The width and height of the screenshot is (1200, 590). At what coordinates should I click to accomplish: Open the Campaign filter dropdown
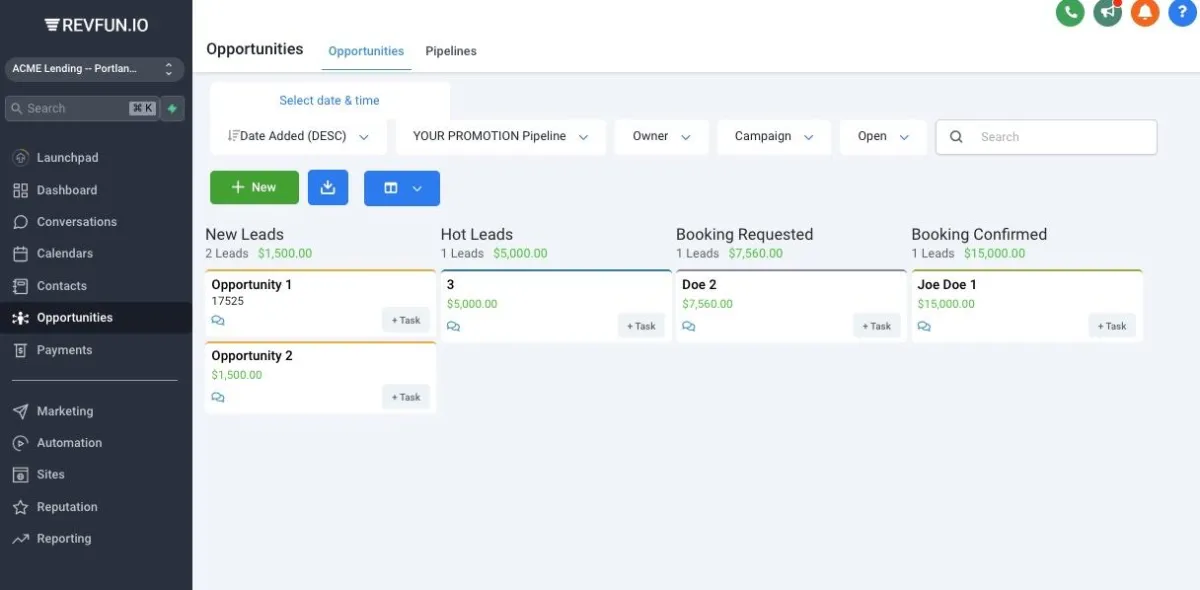(773, 137)
